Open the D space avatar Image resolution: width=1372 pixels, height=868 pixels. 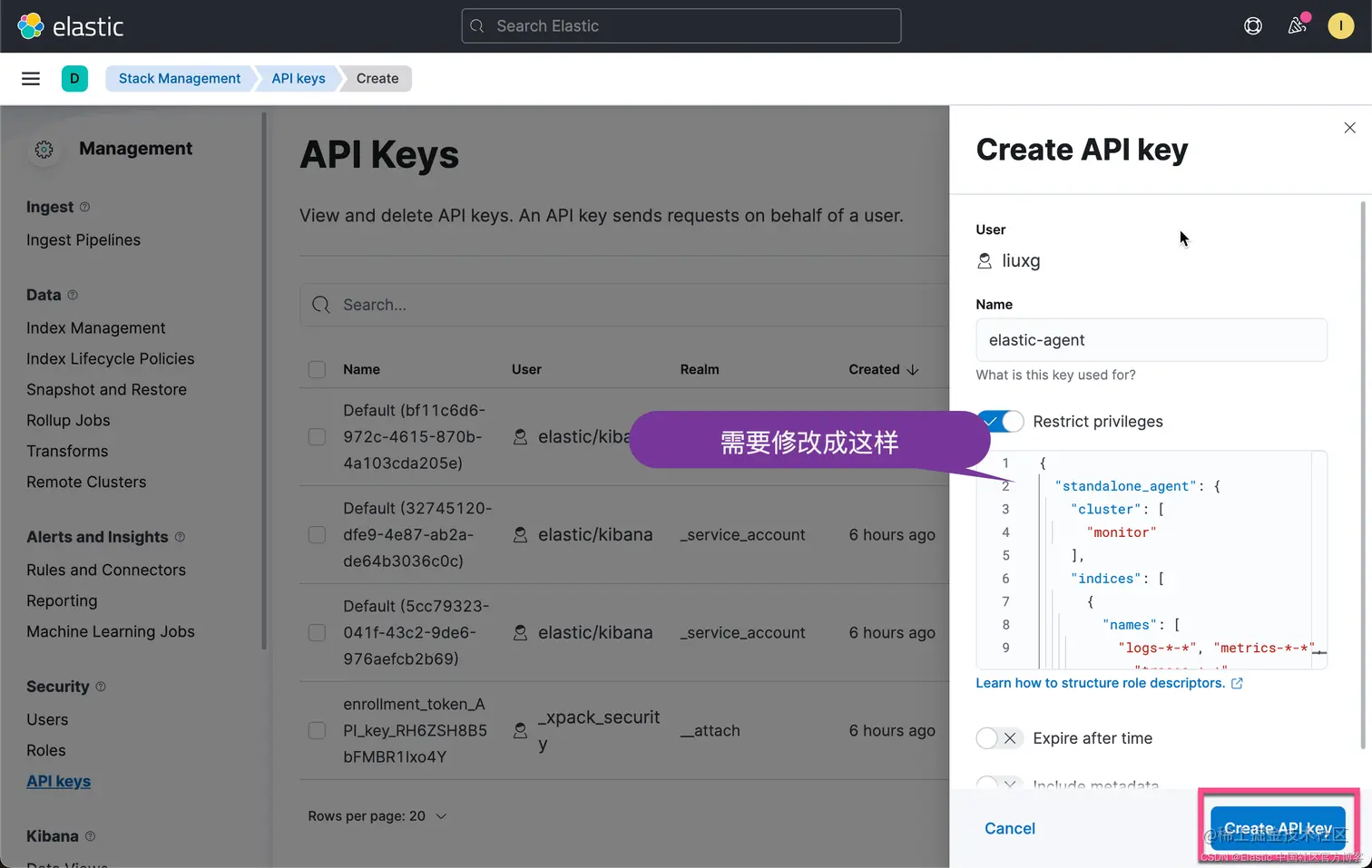[x=74, y=79]
